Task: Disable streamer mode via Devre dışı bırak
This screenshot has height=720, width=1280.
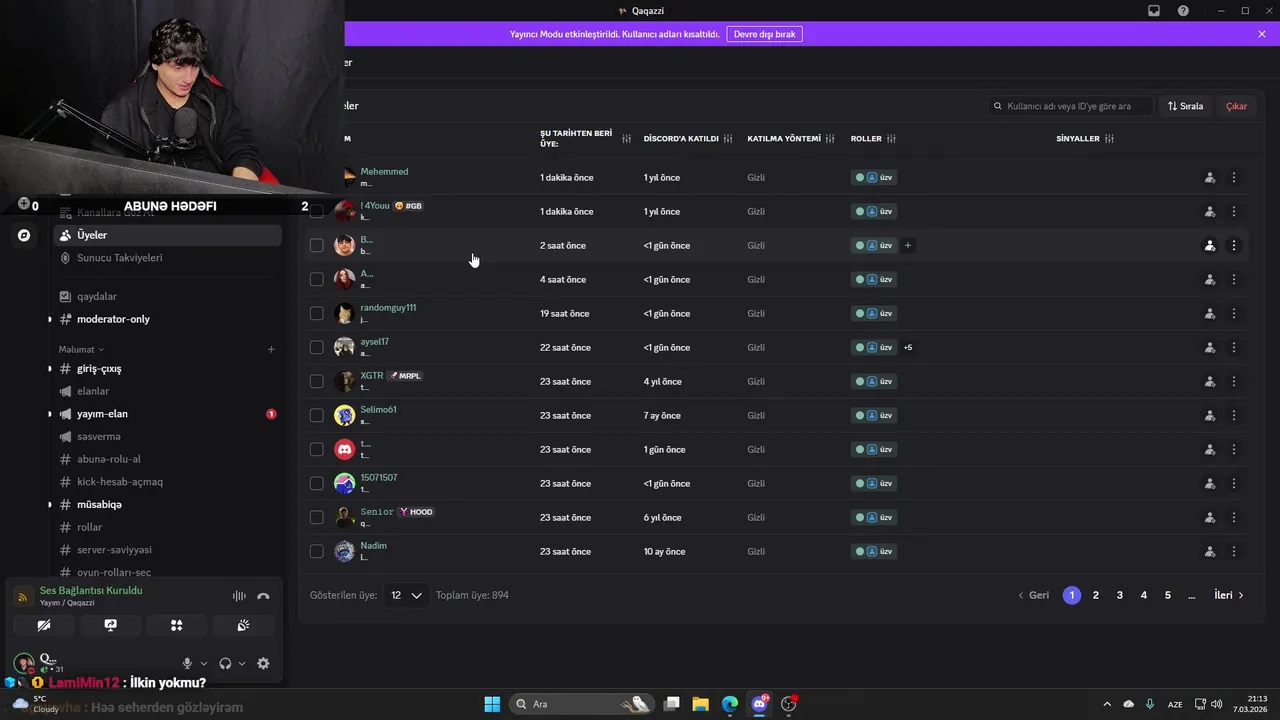Action: tap(764, 34)
